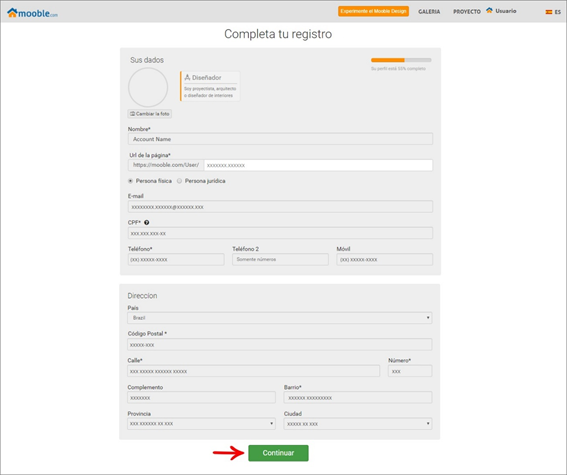This screenshot has height=475, width=567.
Task: Expand the Ciudad dropdown
Action: click(x=358, y=424)
